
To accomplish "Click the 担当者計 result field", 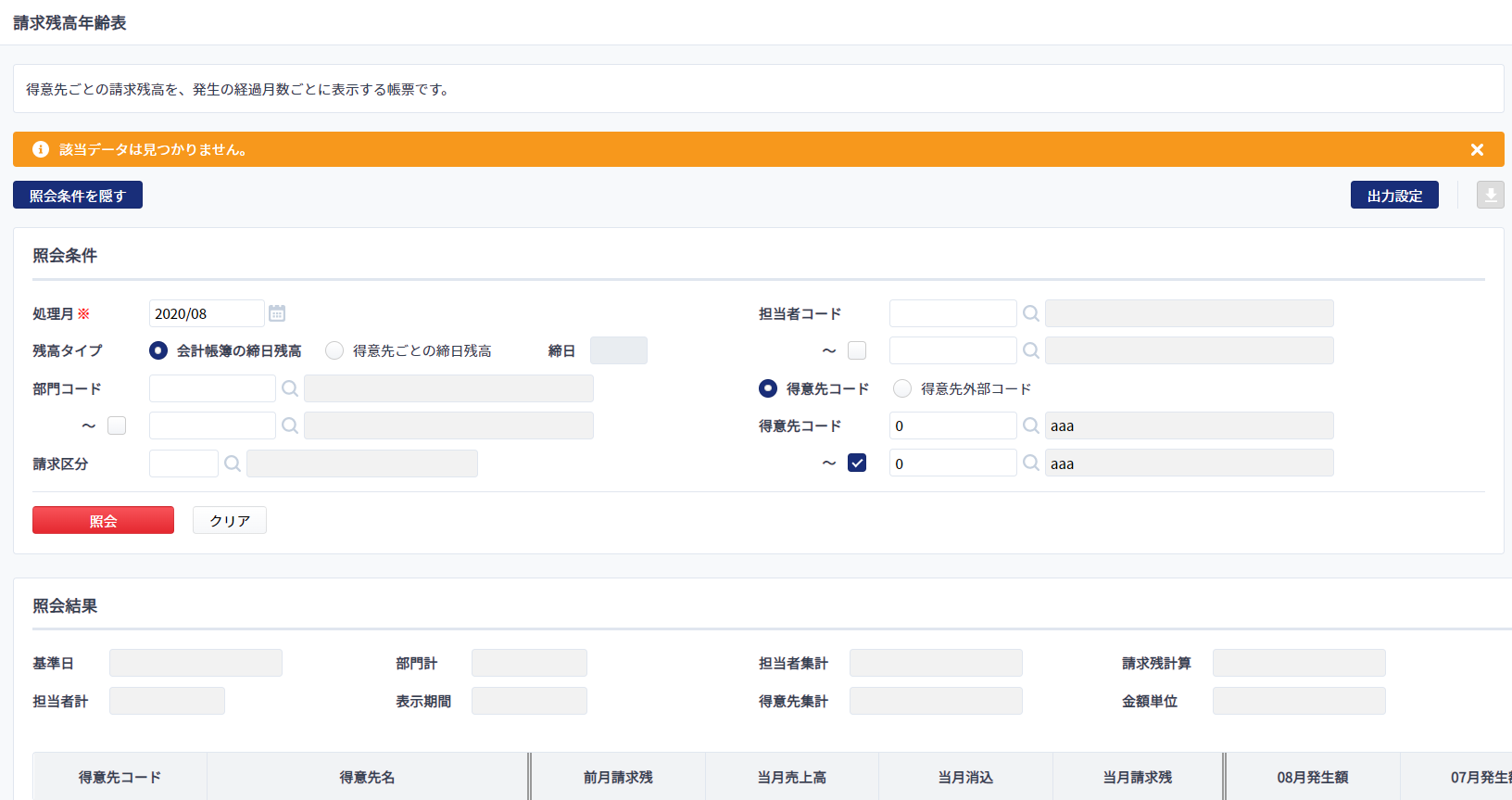I will pyautogui.click(x=167, y=701).
